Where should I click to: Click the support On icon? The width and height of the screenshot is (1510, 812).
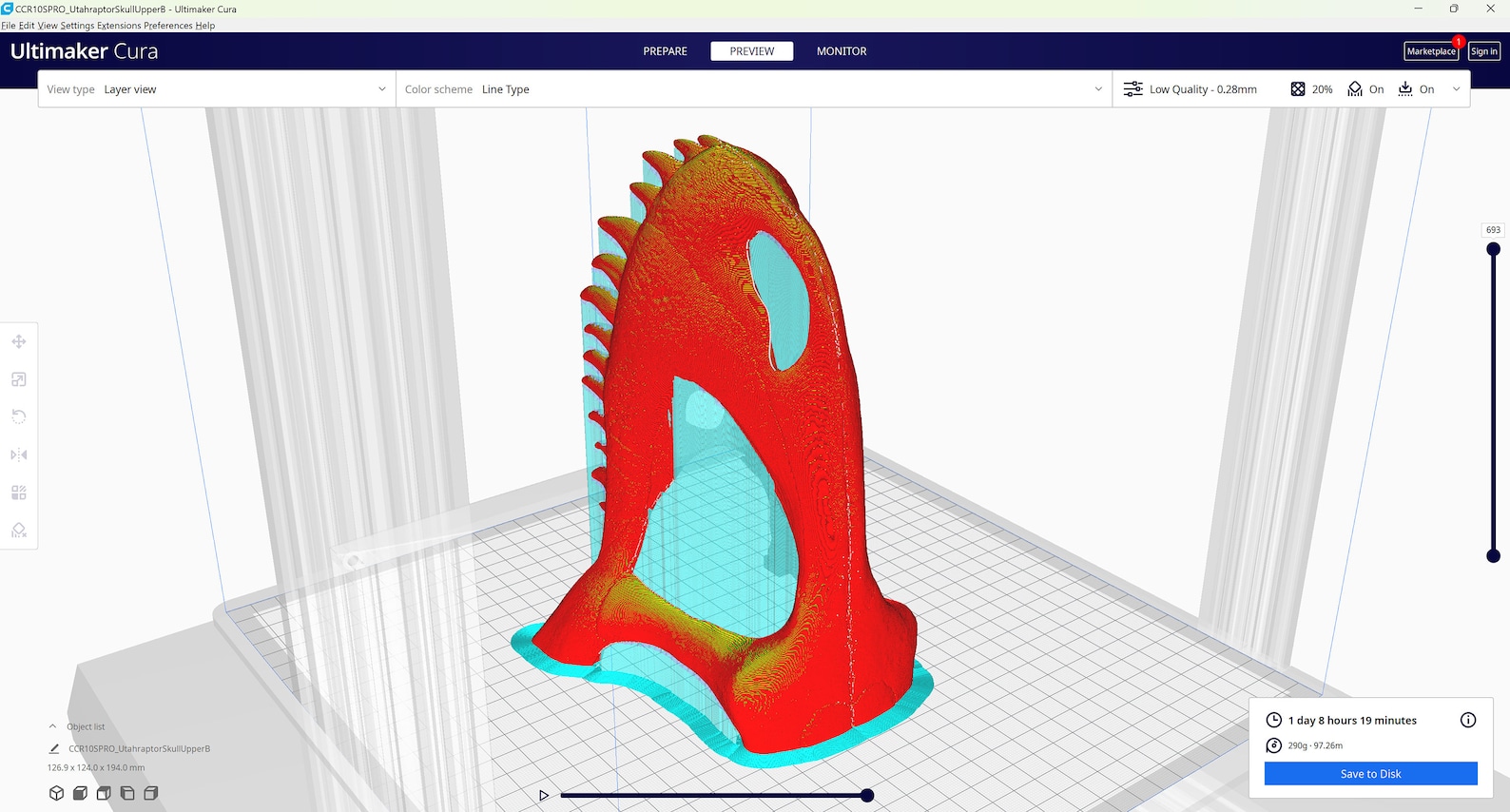click(1355, 89)
